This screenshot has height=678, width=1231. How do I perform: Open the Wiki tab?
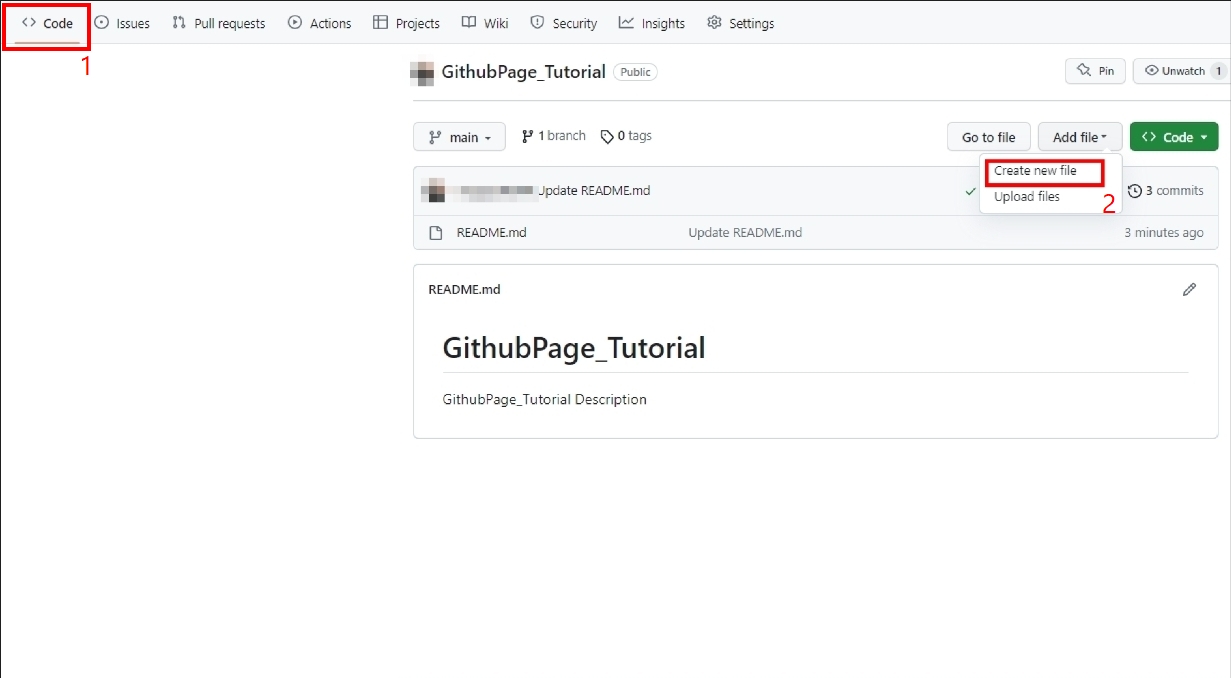point(485,23)
